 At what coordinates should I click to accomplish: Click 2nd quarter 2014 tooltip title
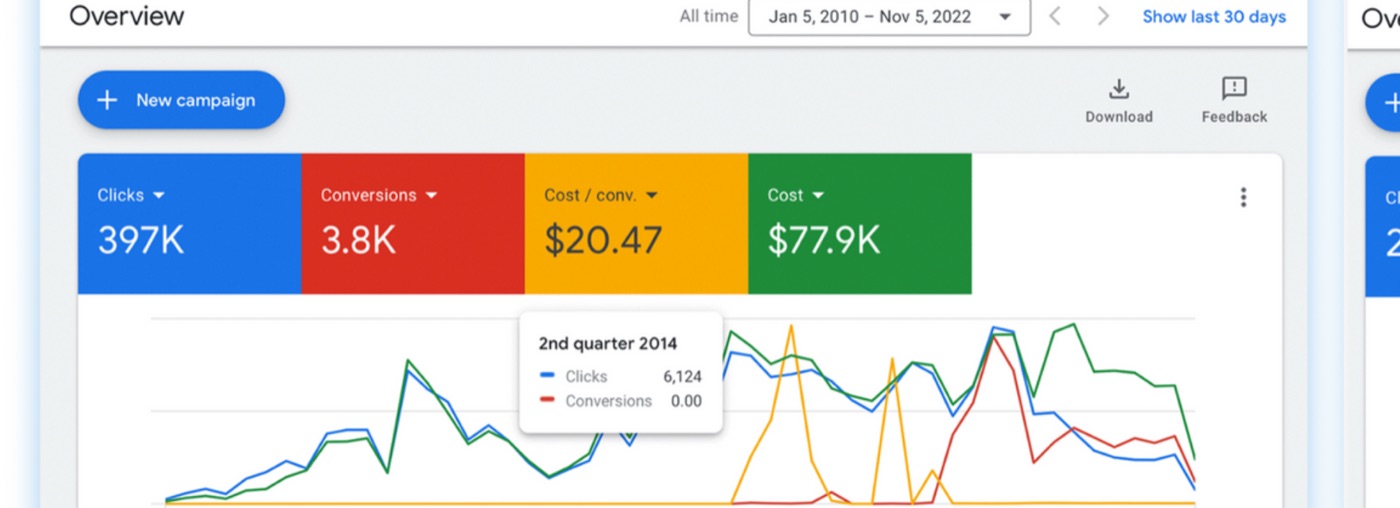[607, 343]
